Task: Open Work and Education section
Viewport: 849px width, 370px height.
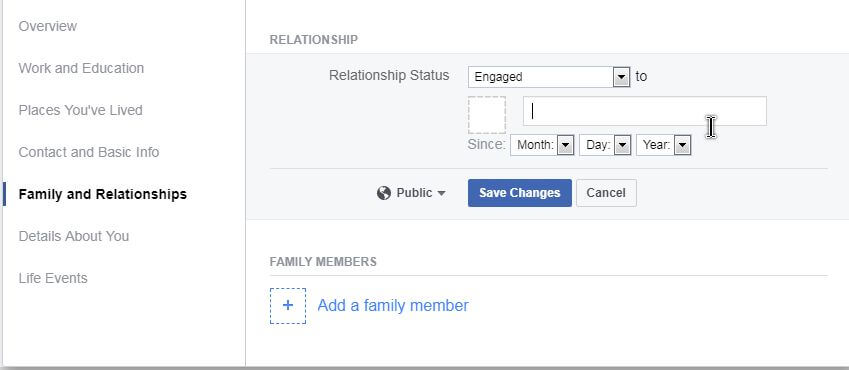Action: [81, 68]
